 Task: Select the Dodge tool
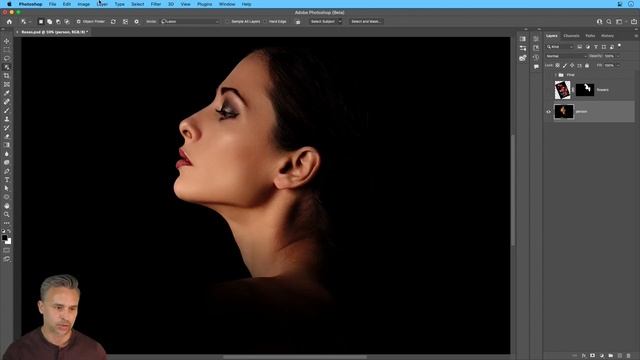click(x=7, y=162)
